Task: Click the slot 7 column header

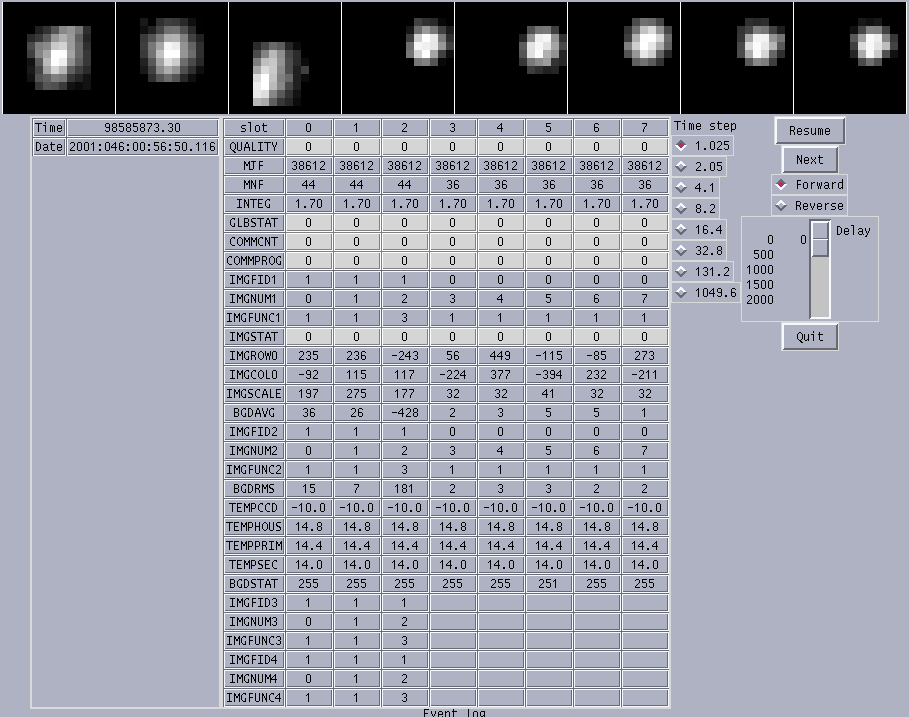Action: (x=645, y=128)
